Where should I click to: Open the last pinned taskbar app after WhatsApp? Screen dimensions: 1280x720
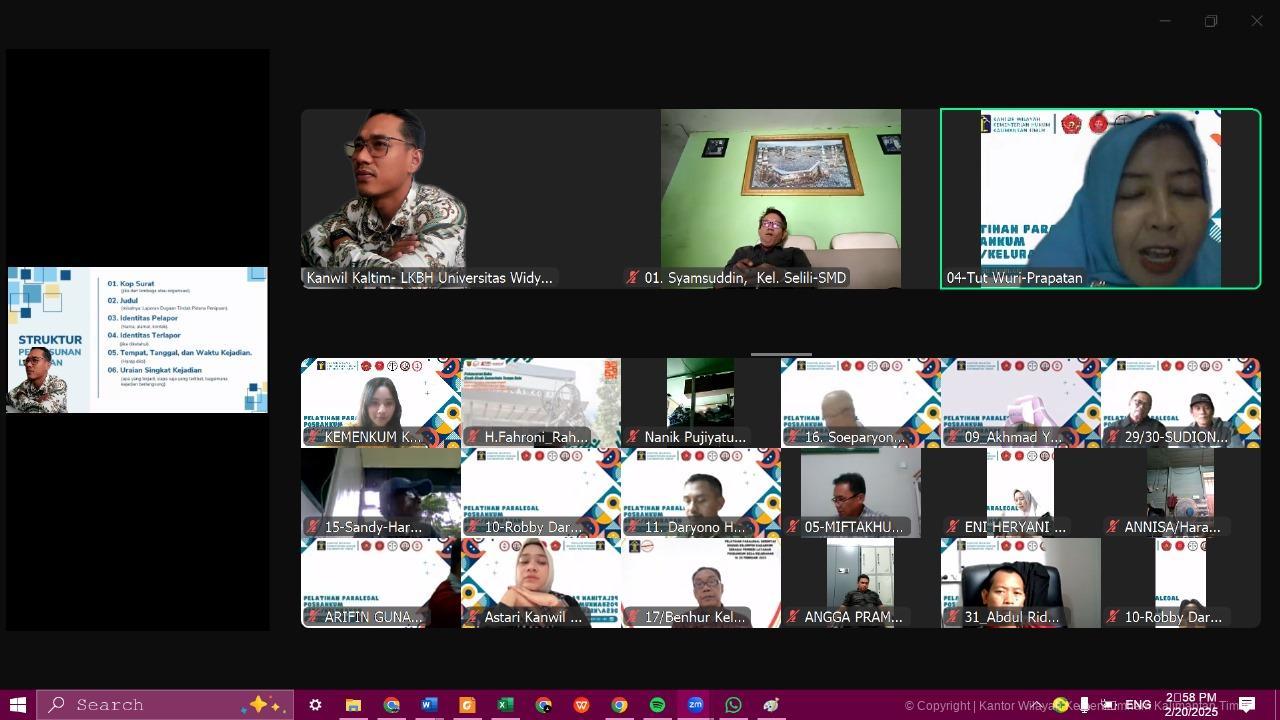tap(771, 705)
